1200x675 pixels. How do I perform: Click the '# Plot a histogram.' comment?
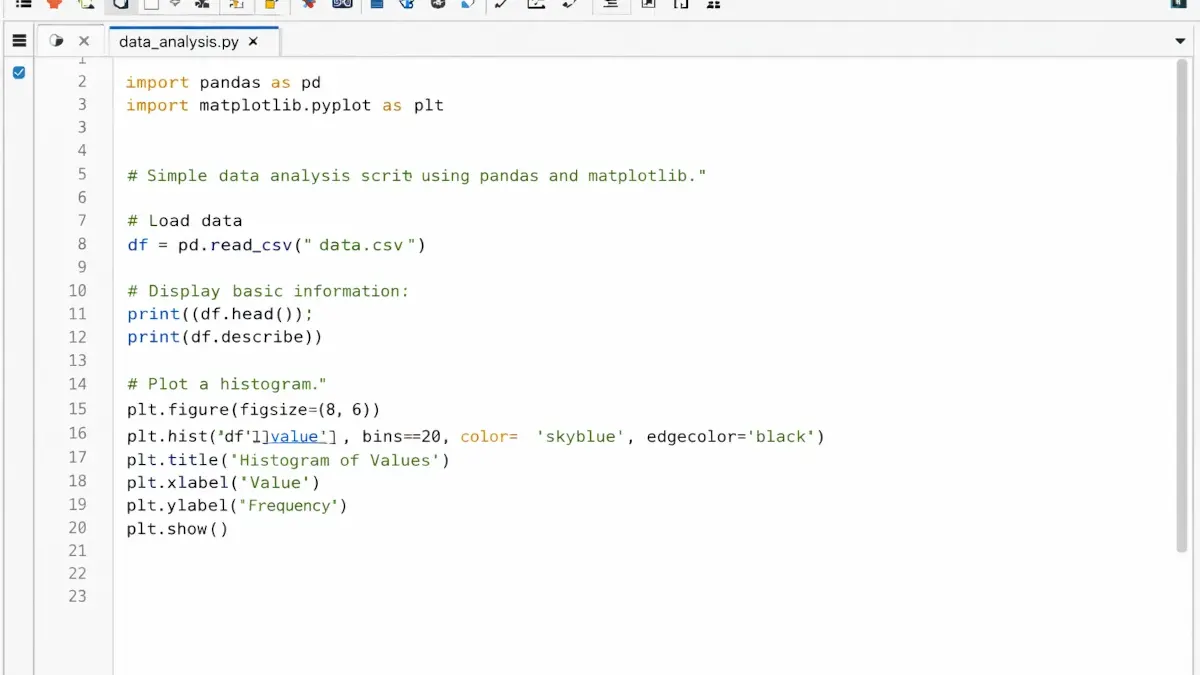click(227, 384)
